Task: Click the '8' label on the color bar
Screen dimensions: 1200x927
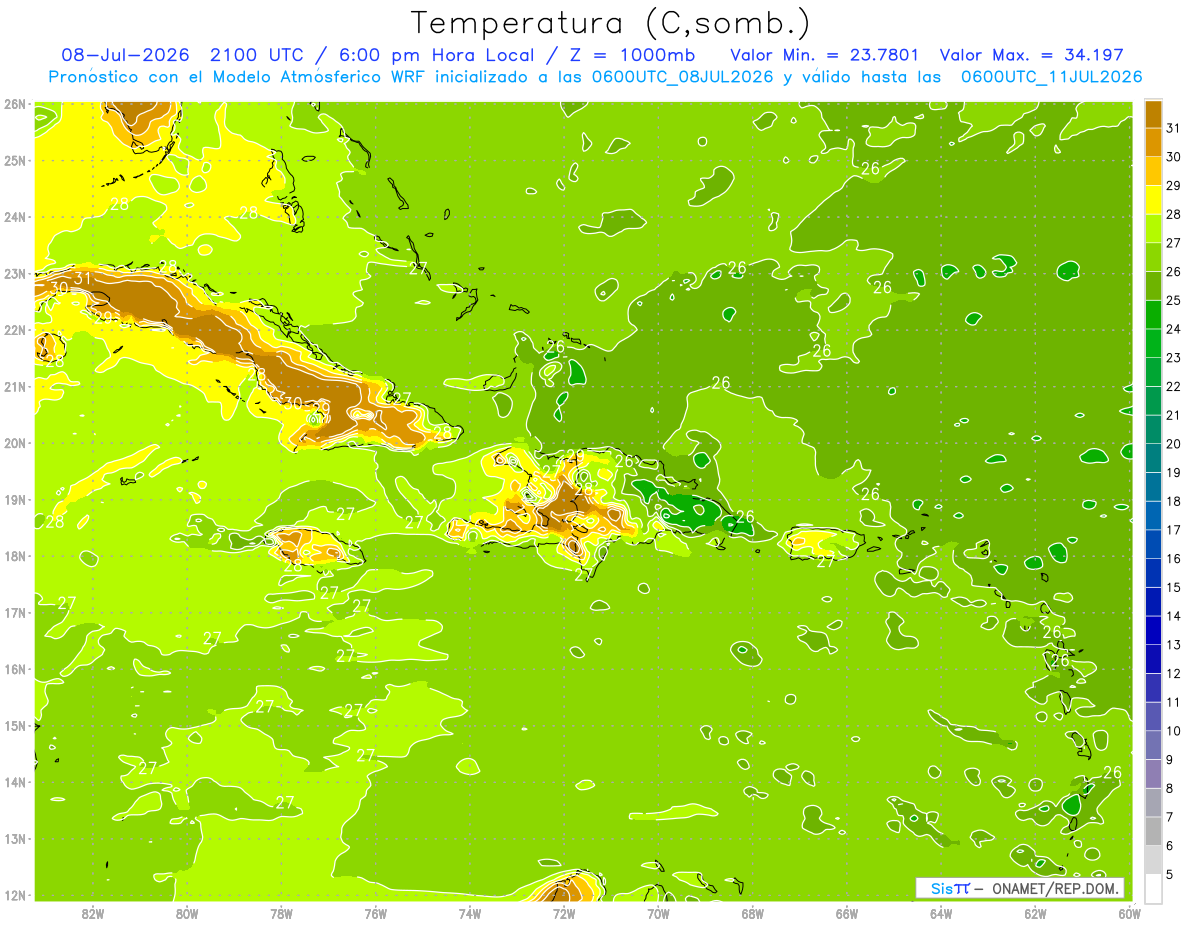Action: click(x=1170, y=788)
